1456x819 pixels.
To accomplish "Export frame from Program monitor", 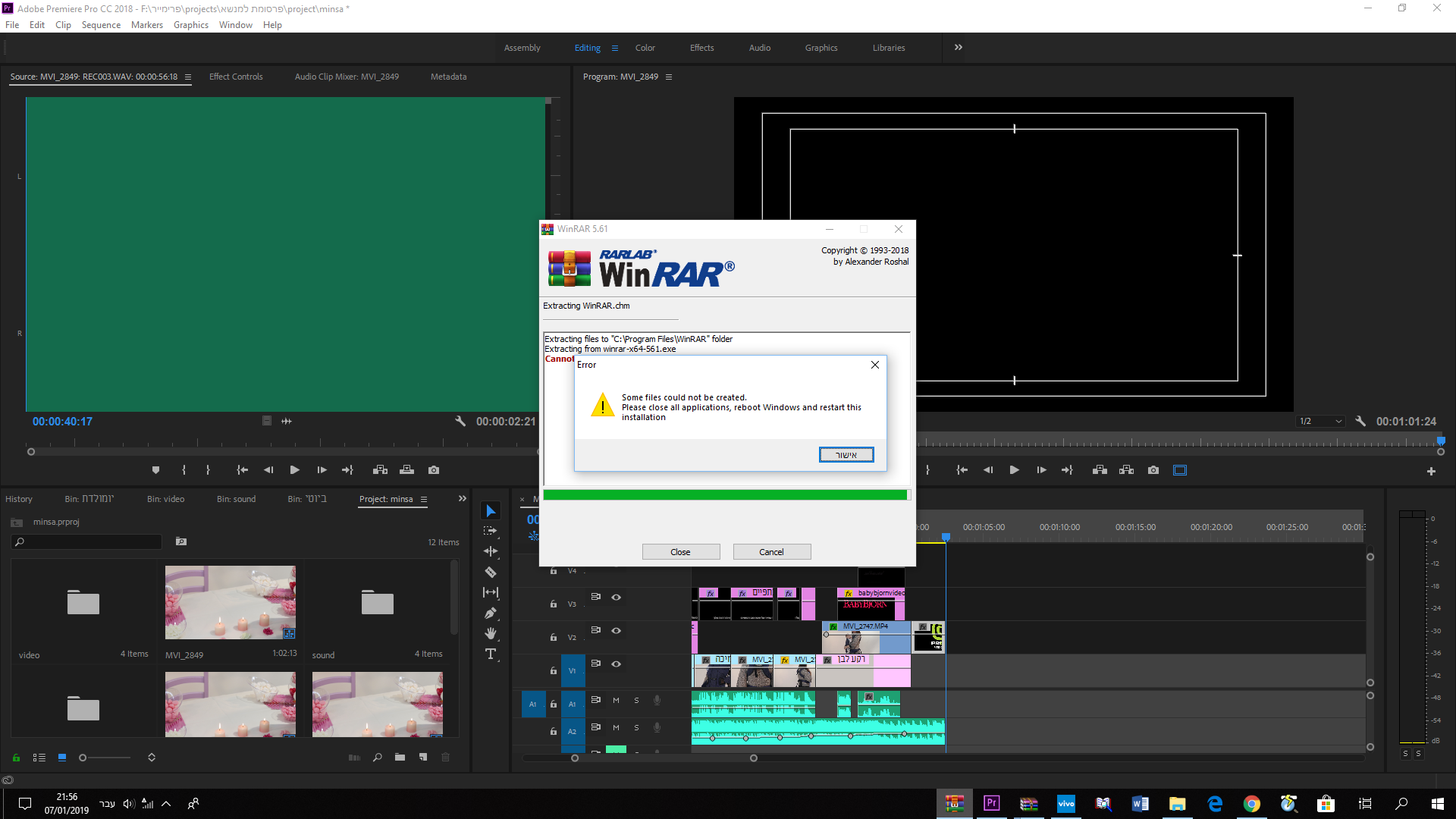I will pyautogui.click(x=1153, y=470).
